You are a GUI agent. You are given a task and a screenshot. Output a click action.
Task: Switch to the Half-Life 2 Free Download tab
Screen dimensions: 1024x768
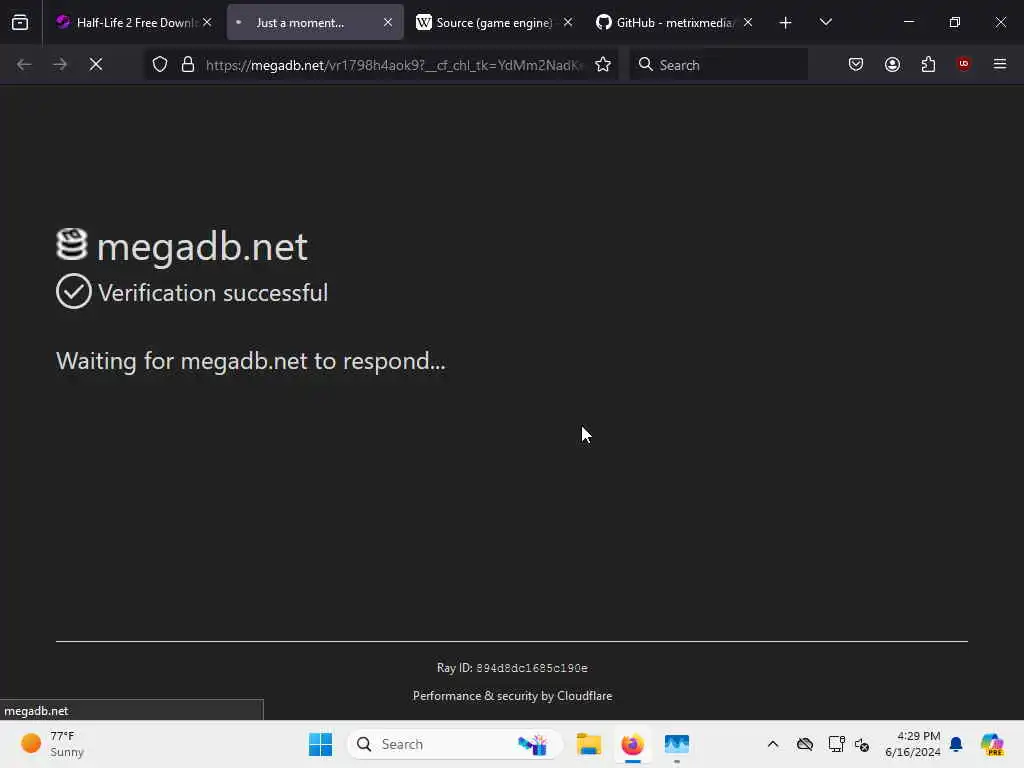point(133,22)
